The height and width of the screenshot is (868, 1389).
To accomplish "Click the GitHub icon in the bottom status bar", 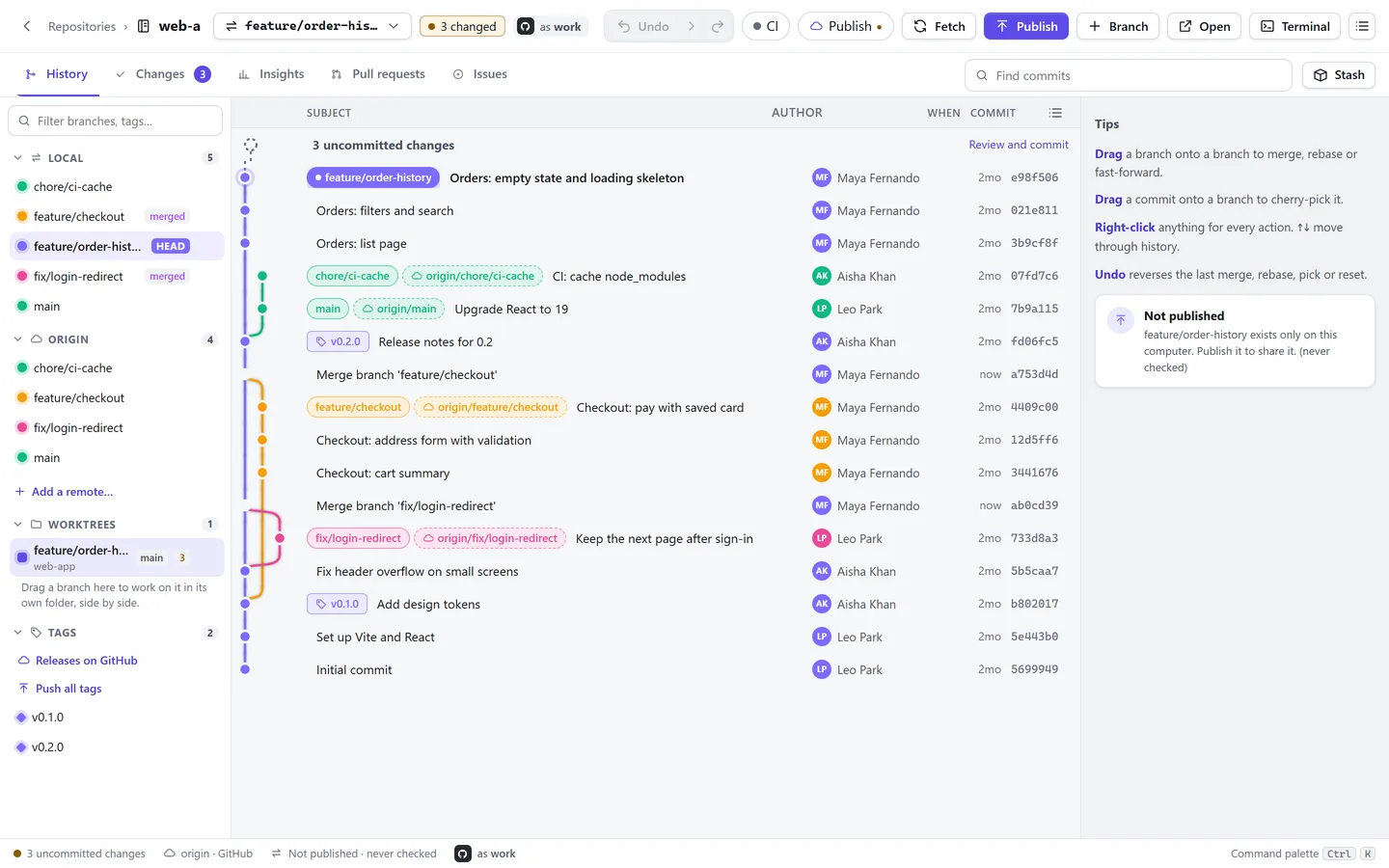I will (463, 854).
